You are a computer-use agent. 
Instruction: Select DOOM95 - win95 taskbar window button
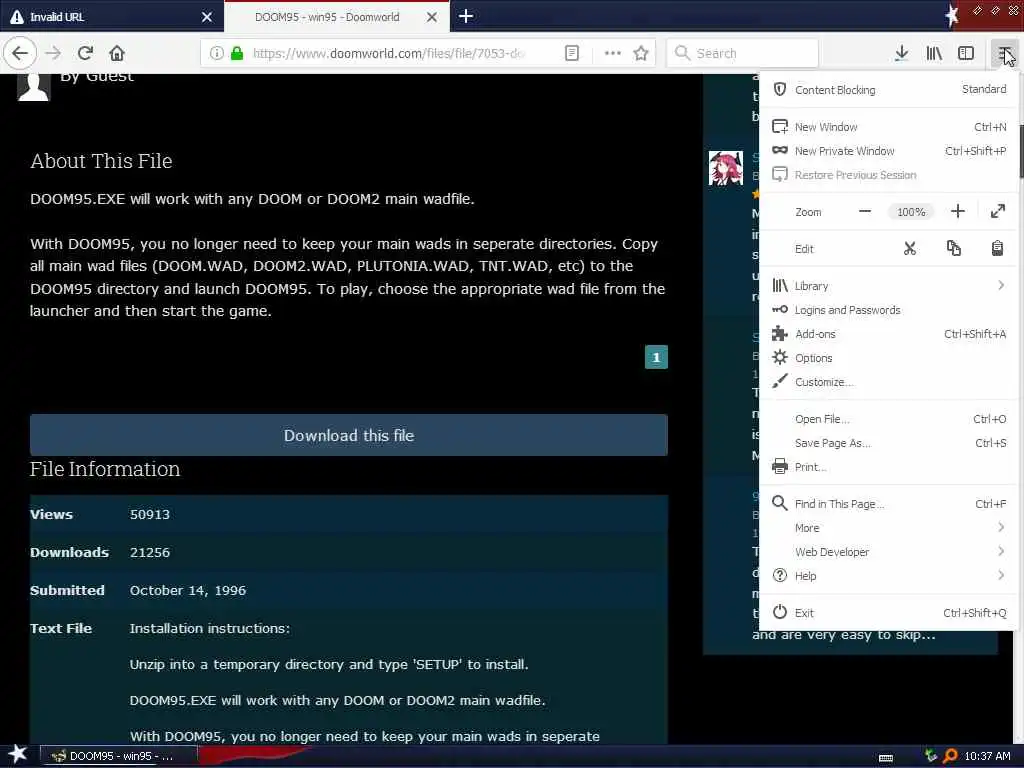tap(119, 756)
